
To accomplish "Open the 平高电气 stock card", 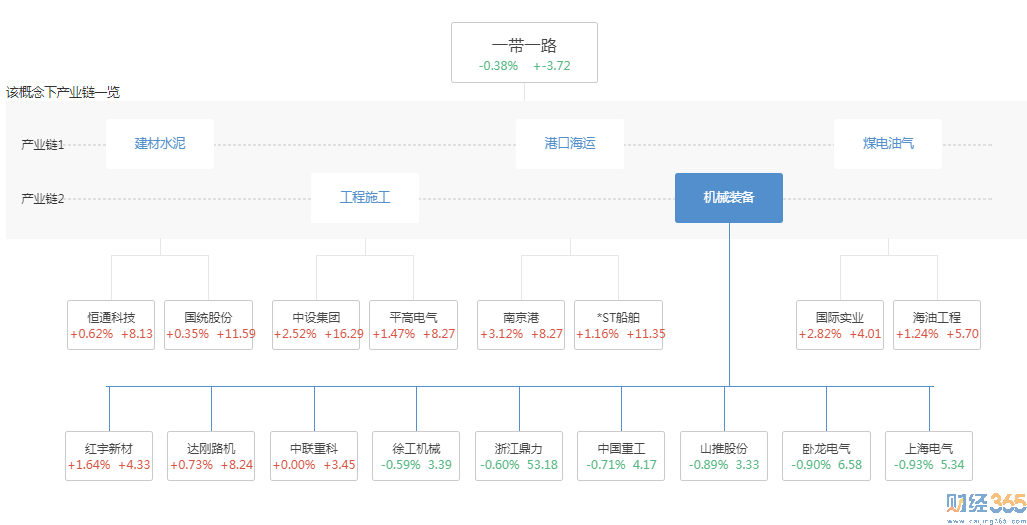I will point(413,325).
